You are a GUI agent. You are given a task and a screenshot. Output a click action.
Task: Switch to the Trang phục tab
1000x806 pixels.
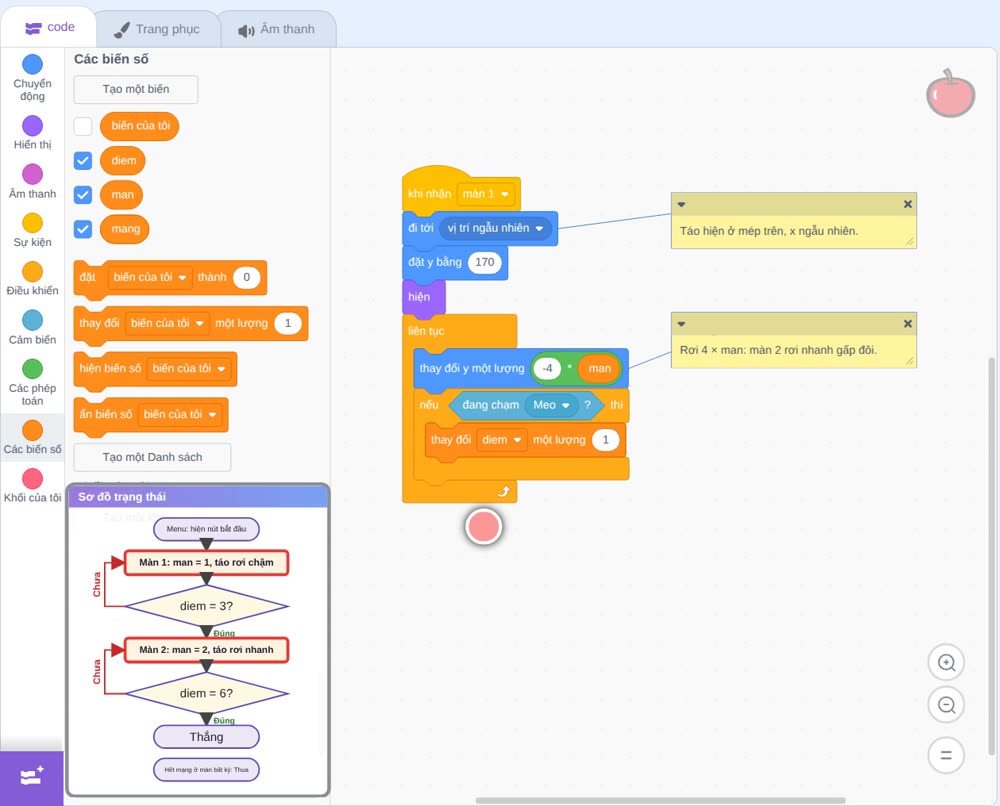(x=157, y=29)
